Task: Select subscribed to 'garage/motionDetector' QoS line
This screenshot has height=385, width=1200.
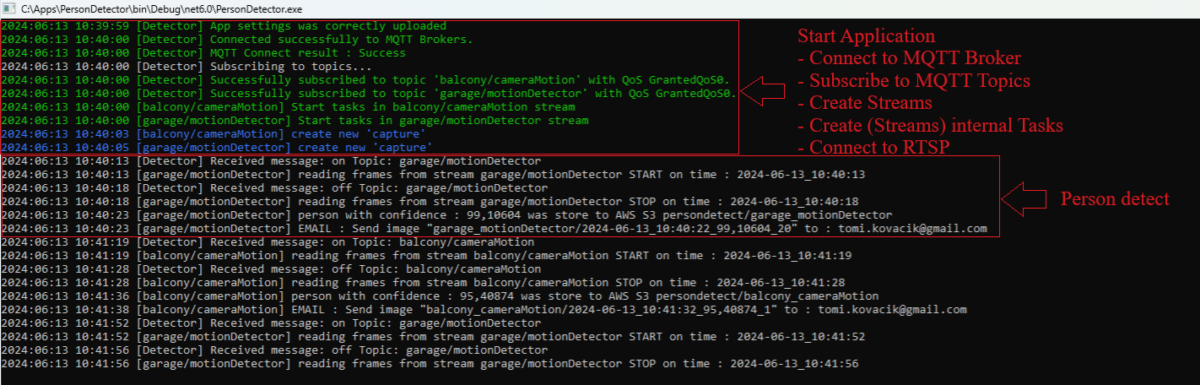Action: pos(369,93)
